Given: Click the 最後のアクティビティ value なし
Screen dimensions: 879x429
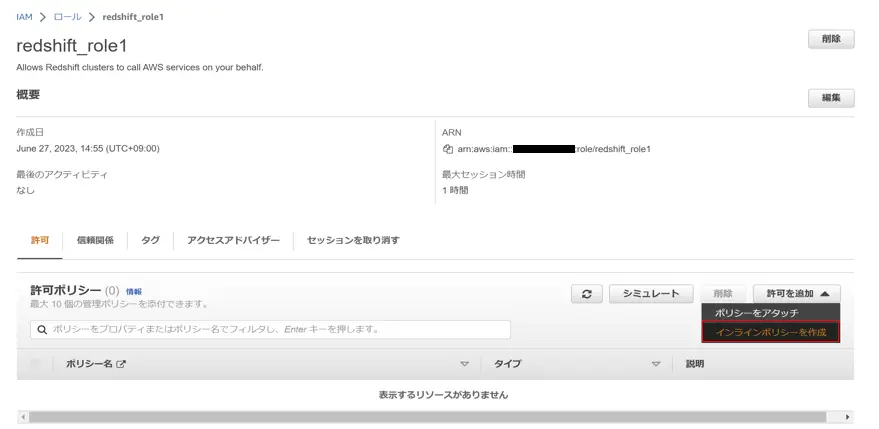Looking at the screenshot, I should point(25,190).
